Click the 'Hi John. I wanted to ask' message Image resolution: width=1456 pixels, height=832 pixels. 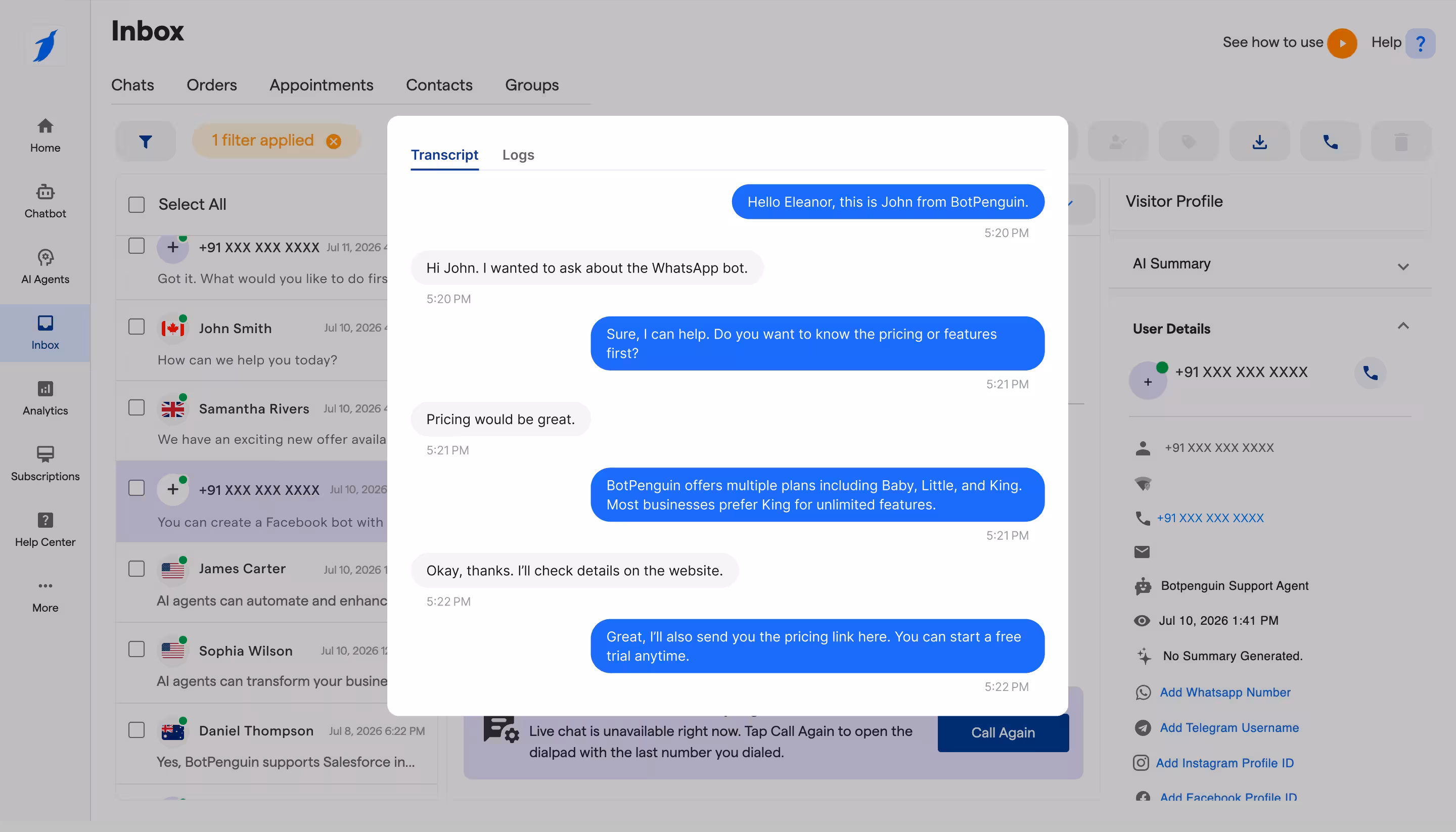(587, 268)
